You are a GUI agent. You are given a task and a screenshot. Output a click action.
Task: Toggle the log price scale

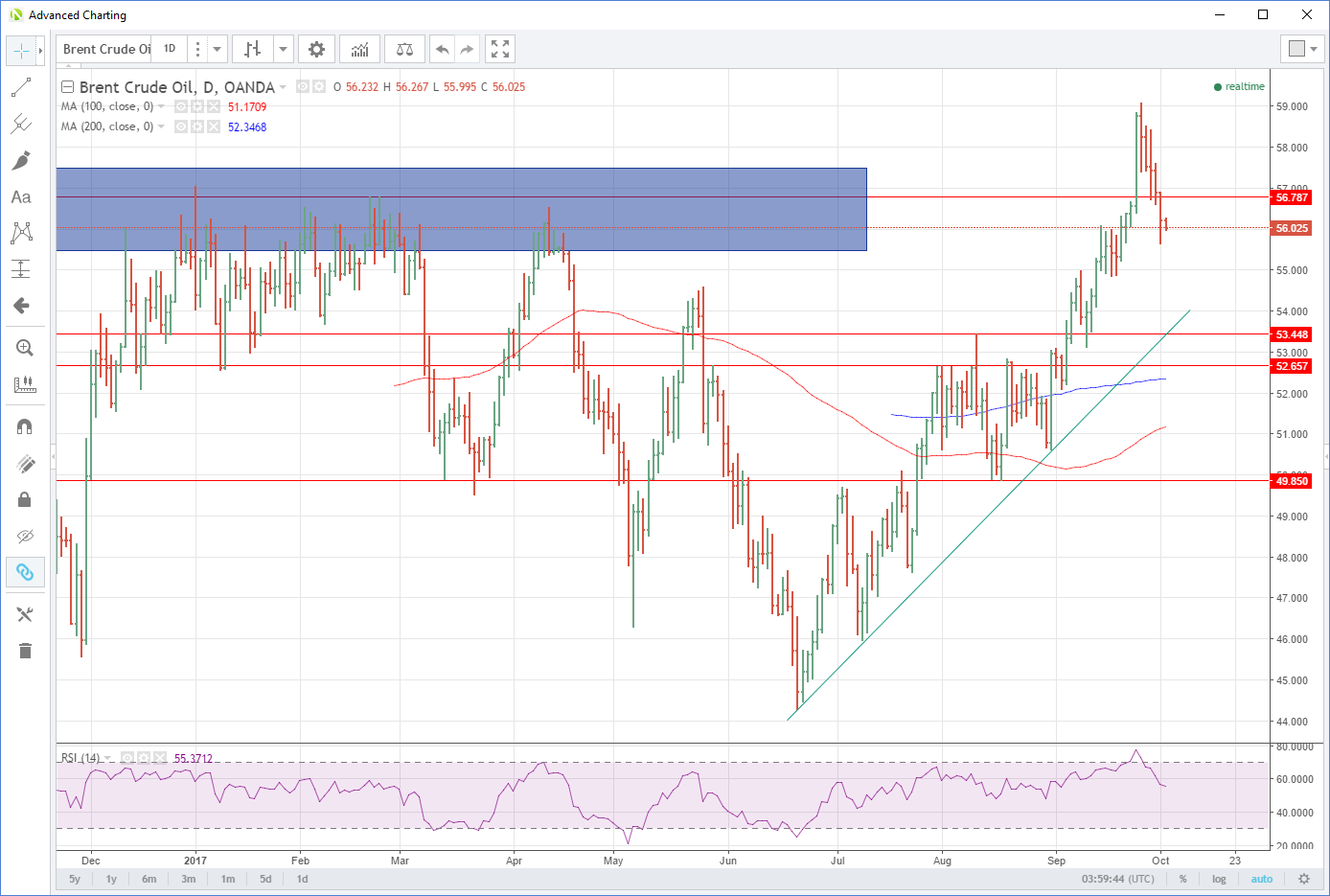click(1219, 879)
